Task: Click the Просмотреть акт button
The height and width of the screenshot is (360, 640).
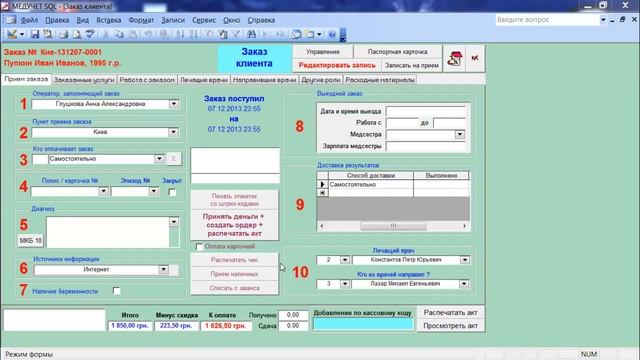Action: 450,326
